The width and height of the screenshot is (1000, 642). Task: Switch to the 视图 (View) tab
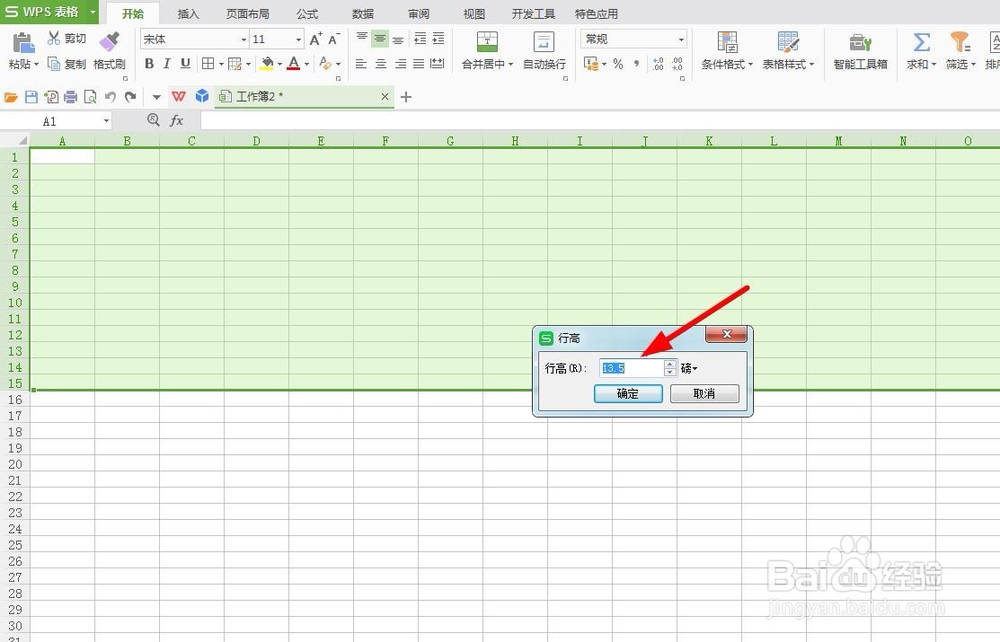point(474,13)
